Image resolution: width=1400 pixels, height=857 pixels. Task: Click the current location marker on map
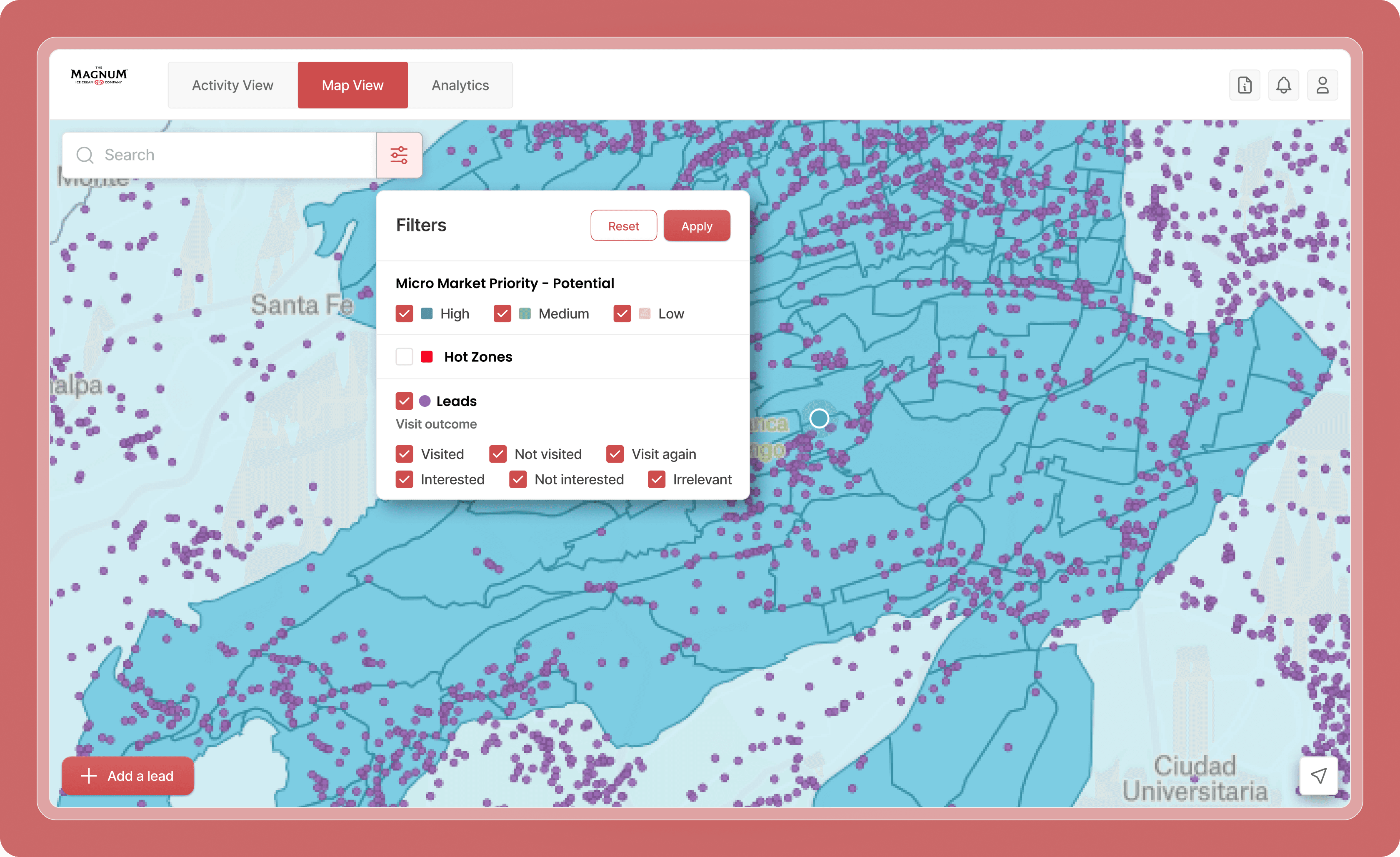819,419
